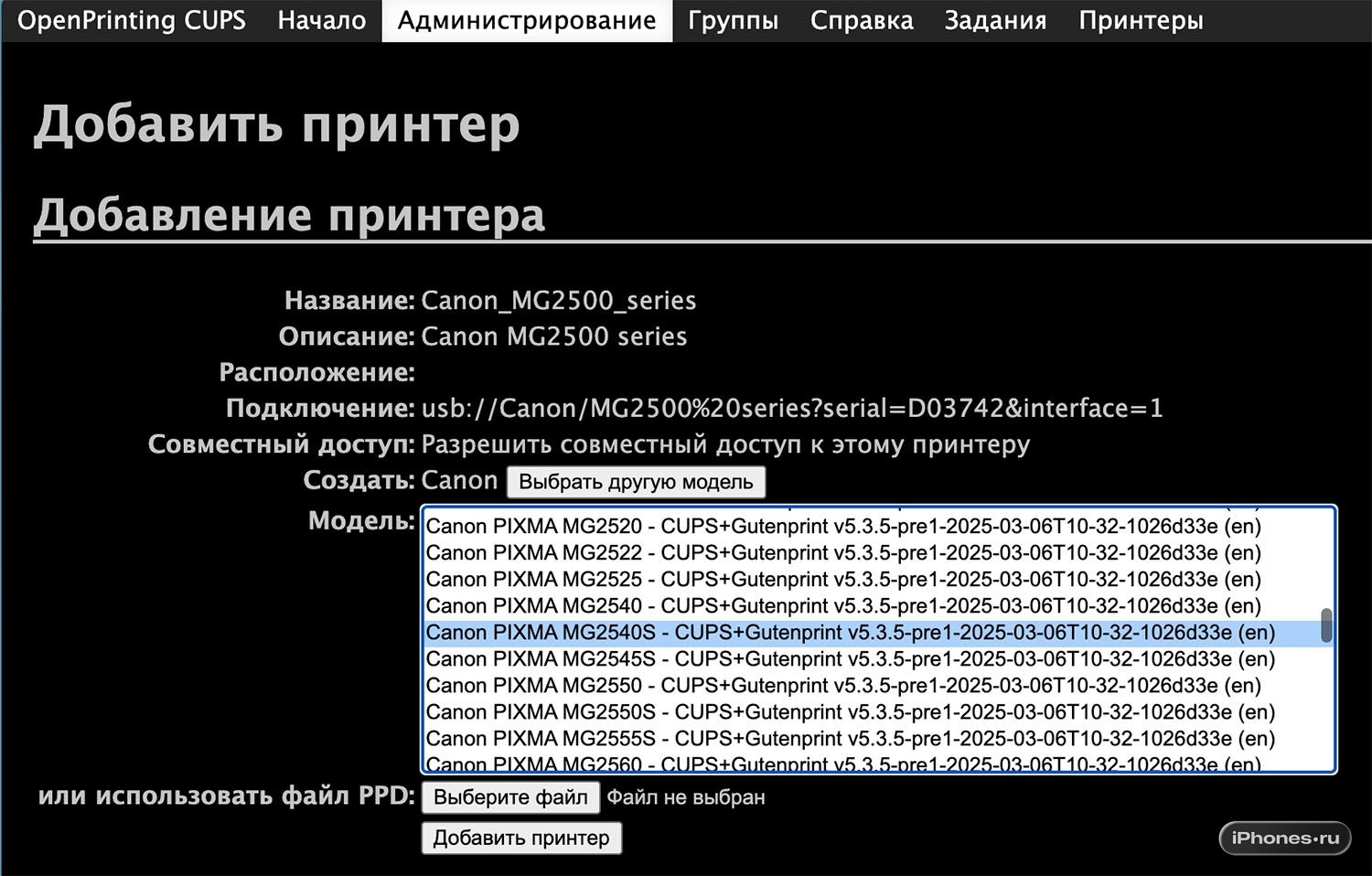The image size is (1372, 876).
Task: Click the Выбрать другую модель button
Action: coord(636,482)
